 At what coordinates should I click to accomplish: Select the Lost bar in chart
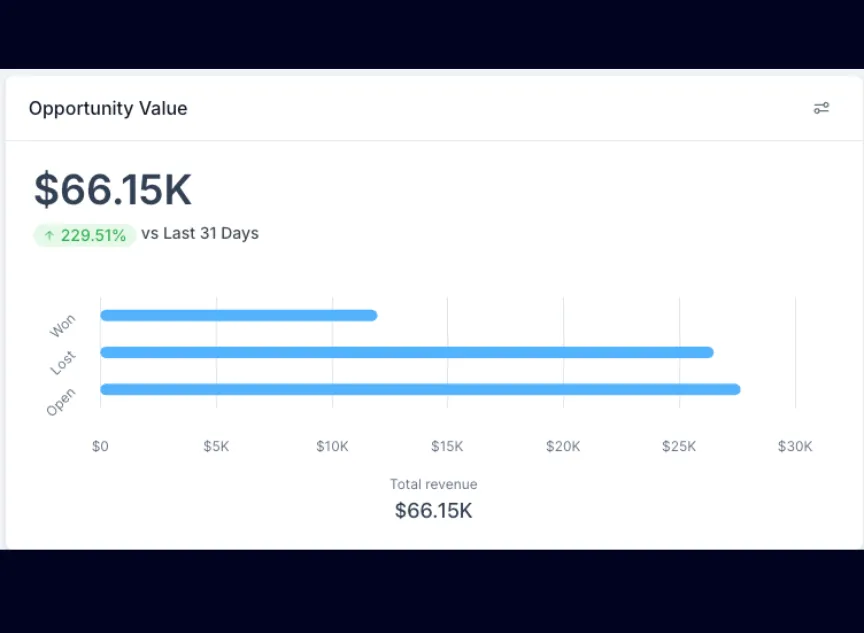[407, 352]
